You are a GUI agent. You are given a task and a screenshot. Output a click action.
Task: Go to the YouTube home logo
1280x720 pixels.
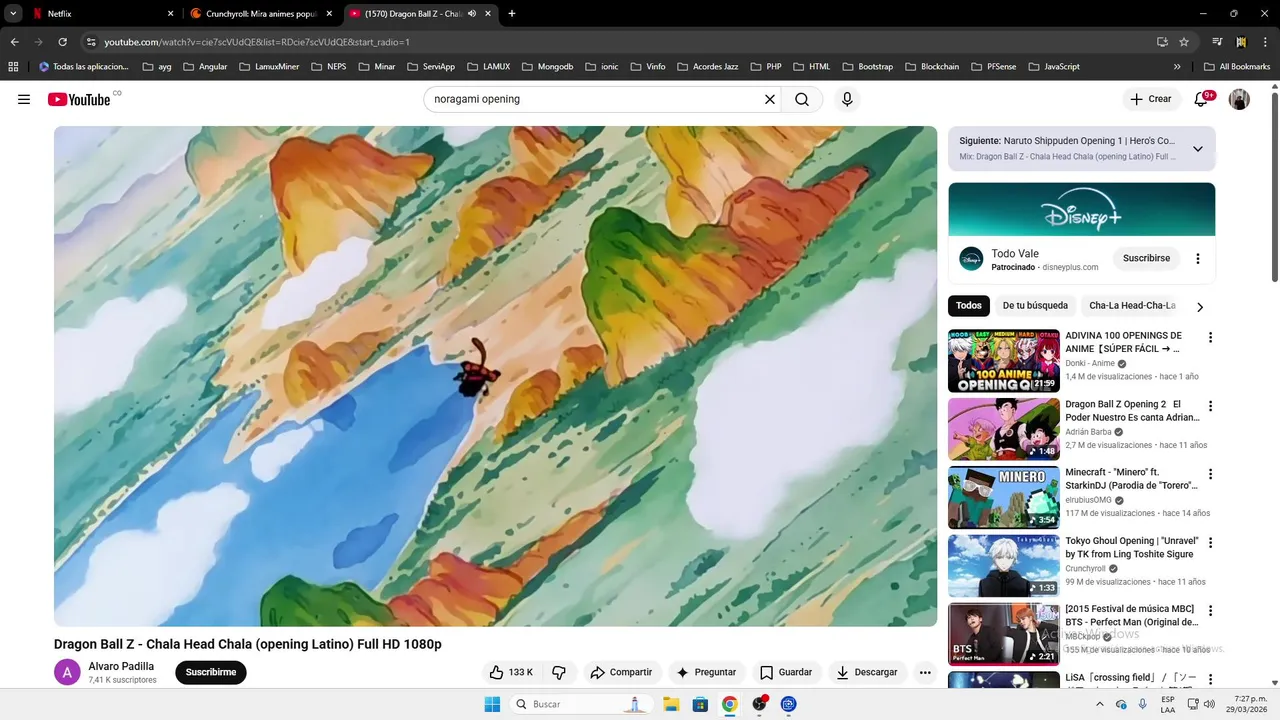click(x=79, y=99)
